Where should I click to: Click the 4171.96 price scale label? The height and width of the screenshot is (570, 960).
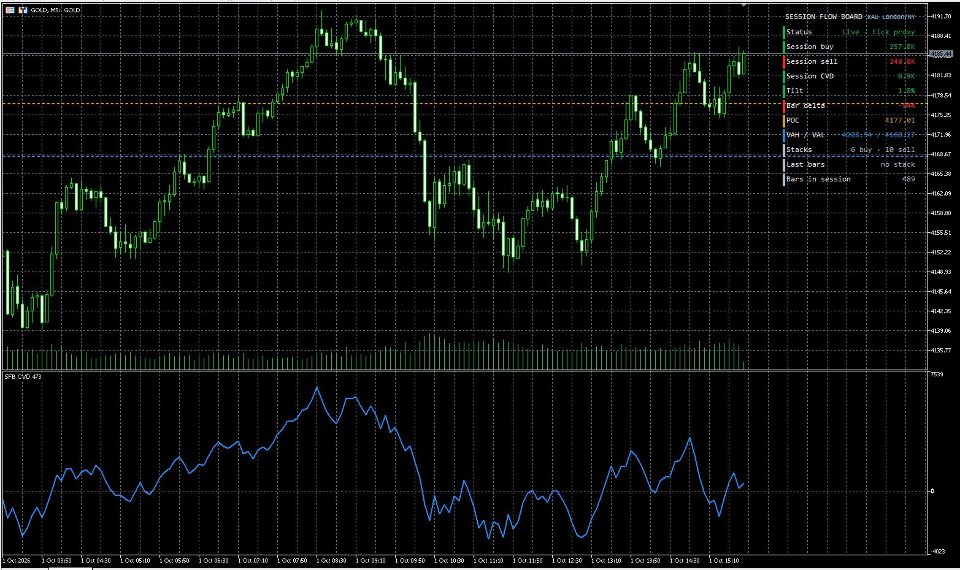pyautogui.click(x=941, y=135)
